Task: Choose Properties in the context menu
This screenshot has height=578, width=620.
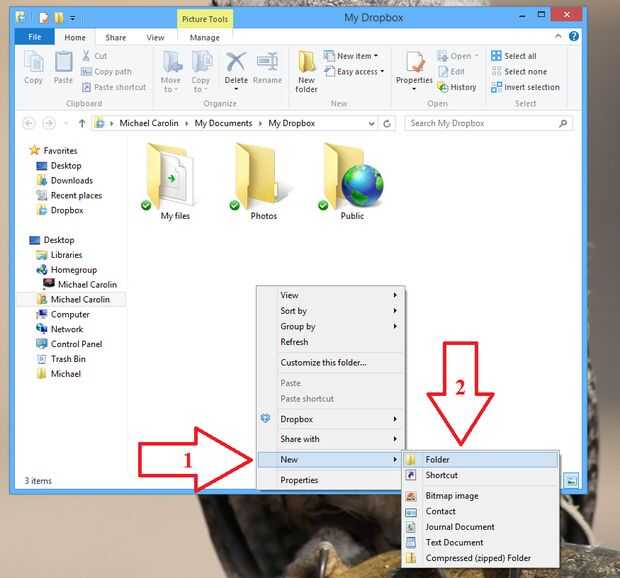Action: [x=331, y=480]
